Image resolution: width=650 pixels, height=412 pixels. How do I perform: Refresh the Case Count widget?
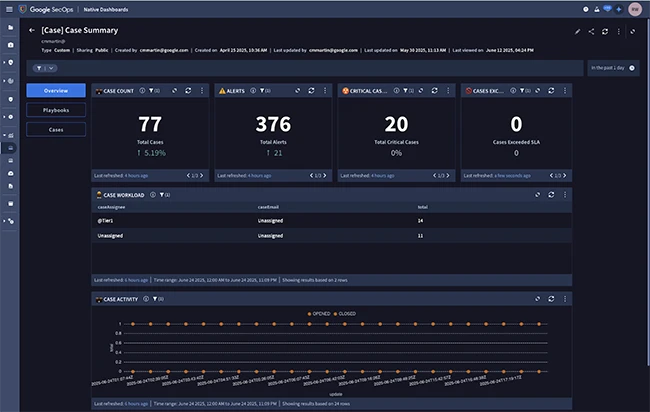tap(188, 90)
